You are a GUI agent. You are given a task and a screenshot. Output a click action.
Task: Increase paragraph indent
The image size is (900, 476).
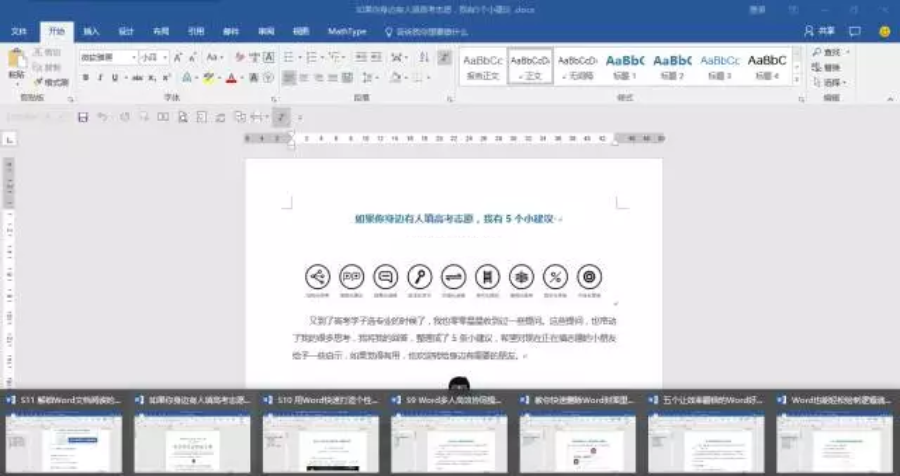[x=376, y=57]
